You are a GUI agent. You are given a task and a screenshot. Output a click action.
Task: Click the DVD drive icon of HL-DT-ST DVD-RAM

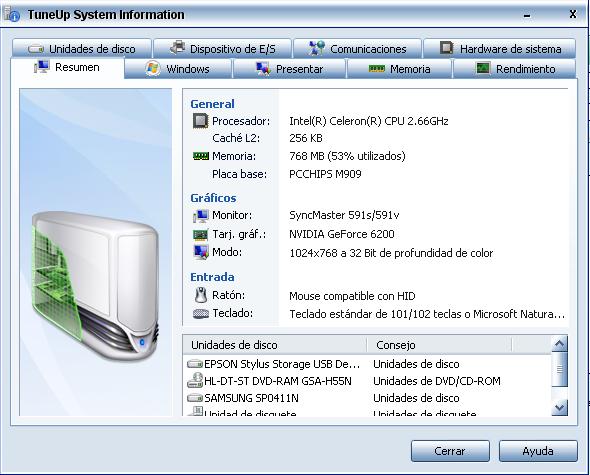click(195, 381)
